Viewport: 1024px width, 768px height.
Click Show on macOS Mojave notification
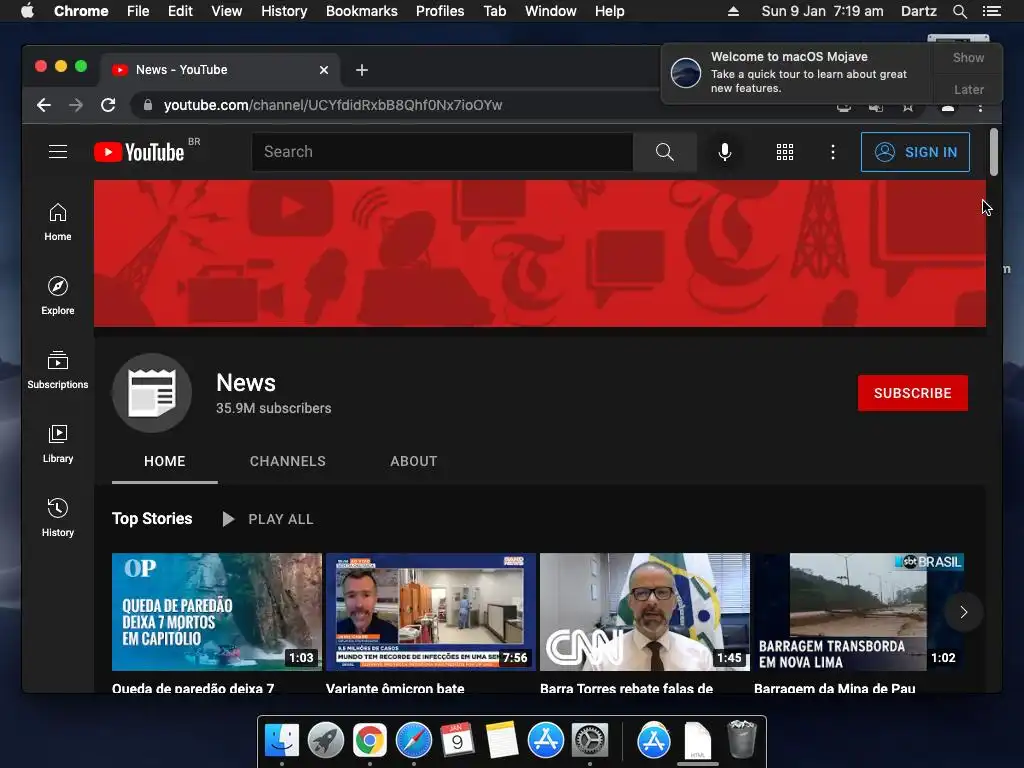968,57
